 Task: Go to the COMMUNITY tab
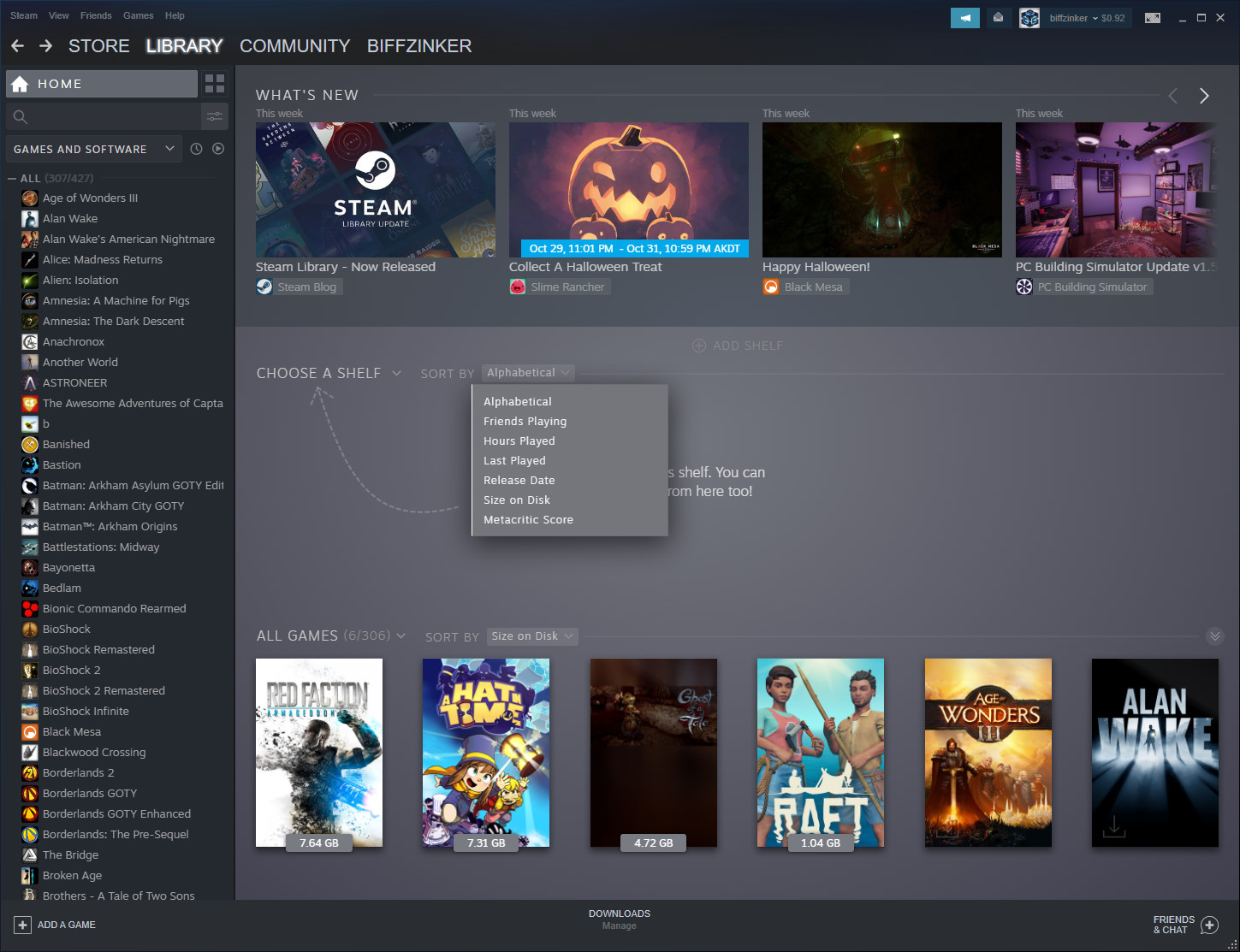click(x=294, y=46)
